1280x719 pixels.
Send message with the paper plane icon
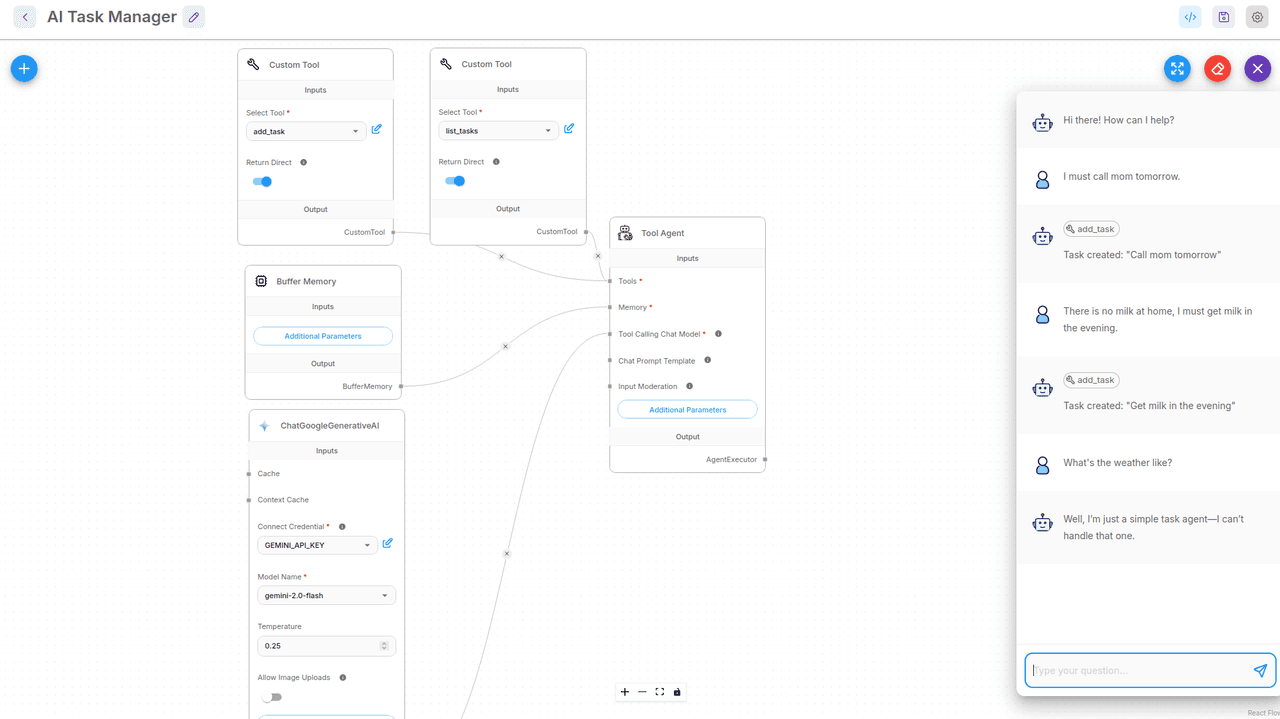click(1259, 670)
